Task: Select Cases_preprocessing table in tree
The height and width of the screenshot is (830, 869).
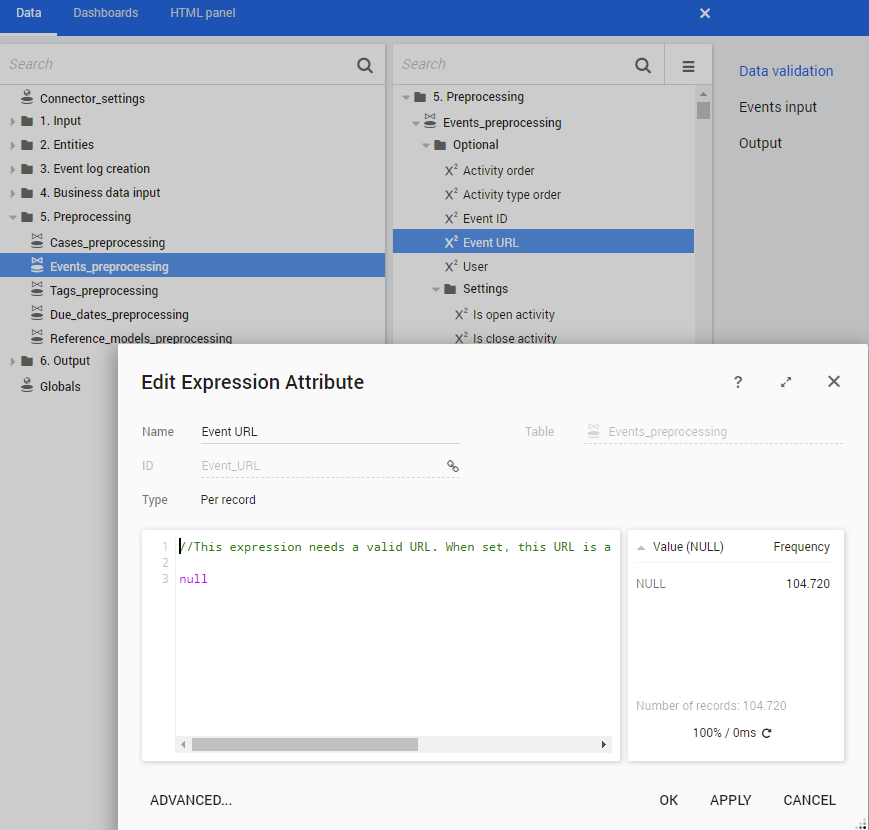Action: point(107,242)
